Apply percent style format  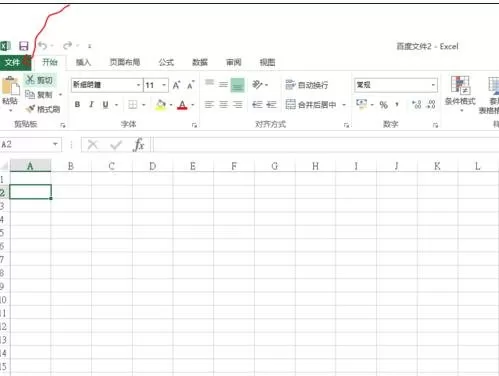click(384, 105)
